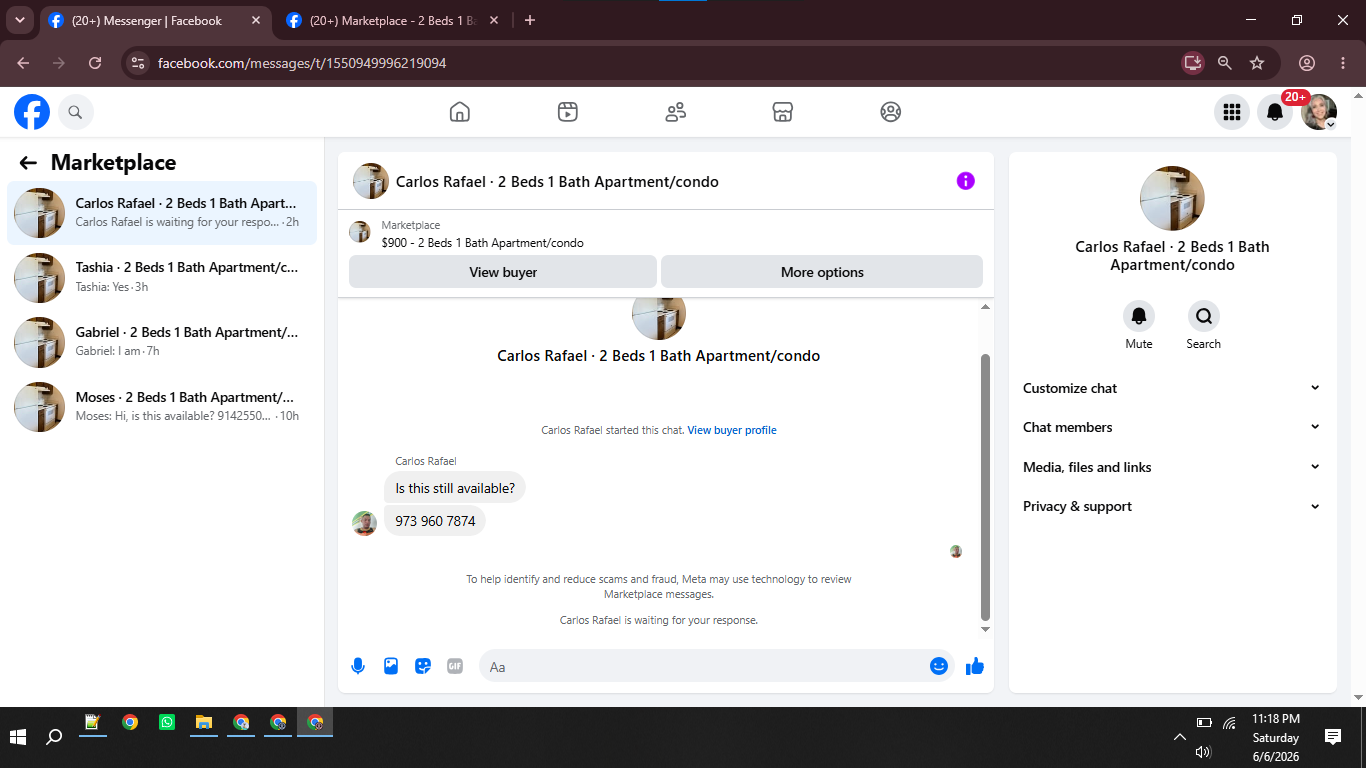Image resolution: width=1366 pixels, height=768 pixels.
Task: Click the View buyer button
Action: [503, 272]
